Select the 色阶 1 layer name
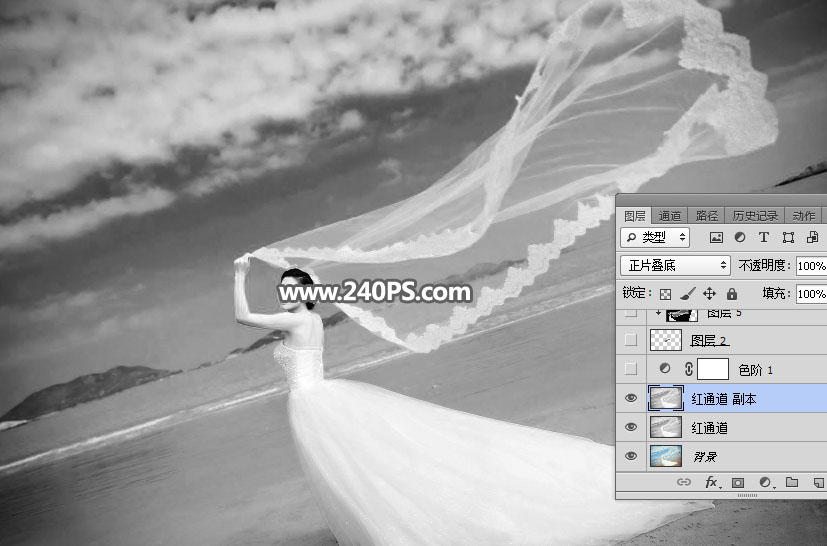 [x=755, y=370]
